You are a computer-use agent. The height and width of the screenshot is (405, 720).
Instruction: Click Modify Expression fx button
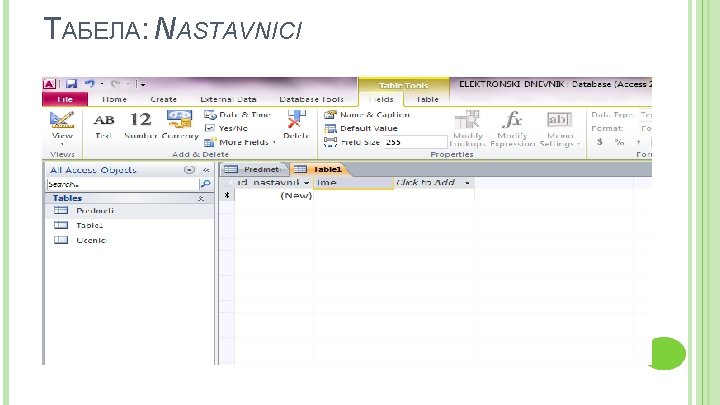(512, 129)
